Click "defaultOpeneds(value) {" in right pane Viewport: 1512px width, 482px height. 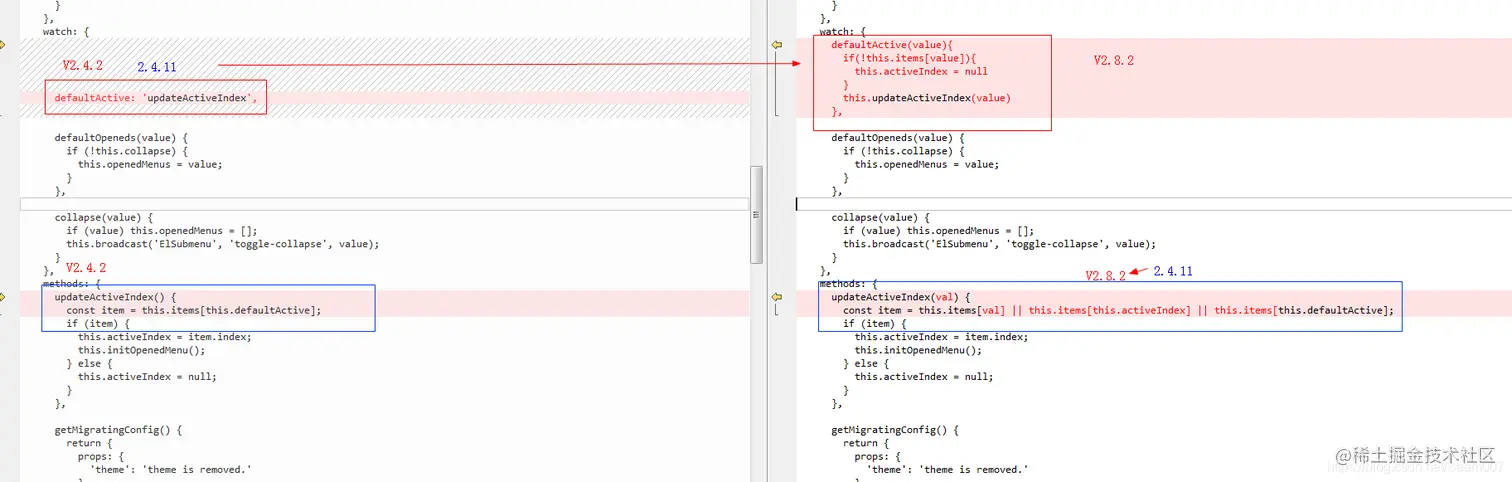click(898, 137)
